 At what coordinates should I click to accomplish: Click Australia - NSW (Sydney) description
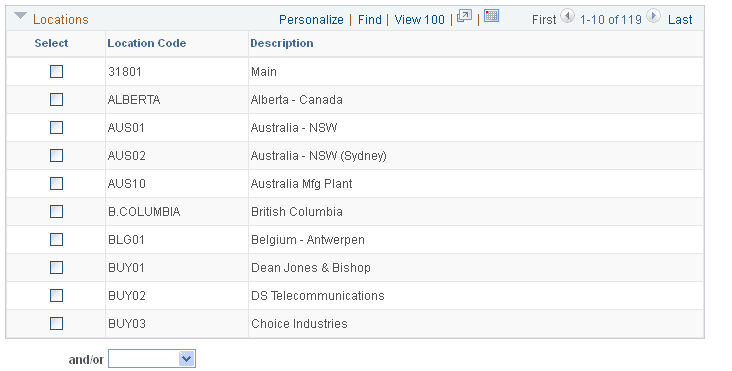(x=318, y=156)
